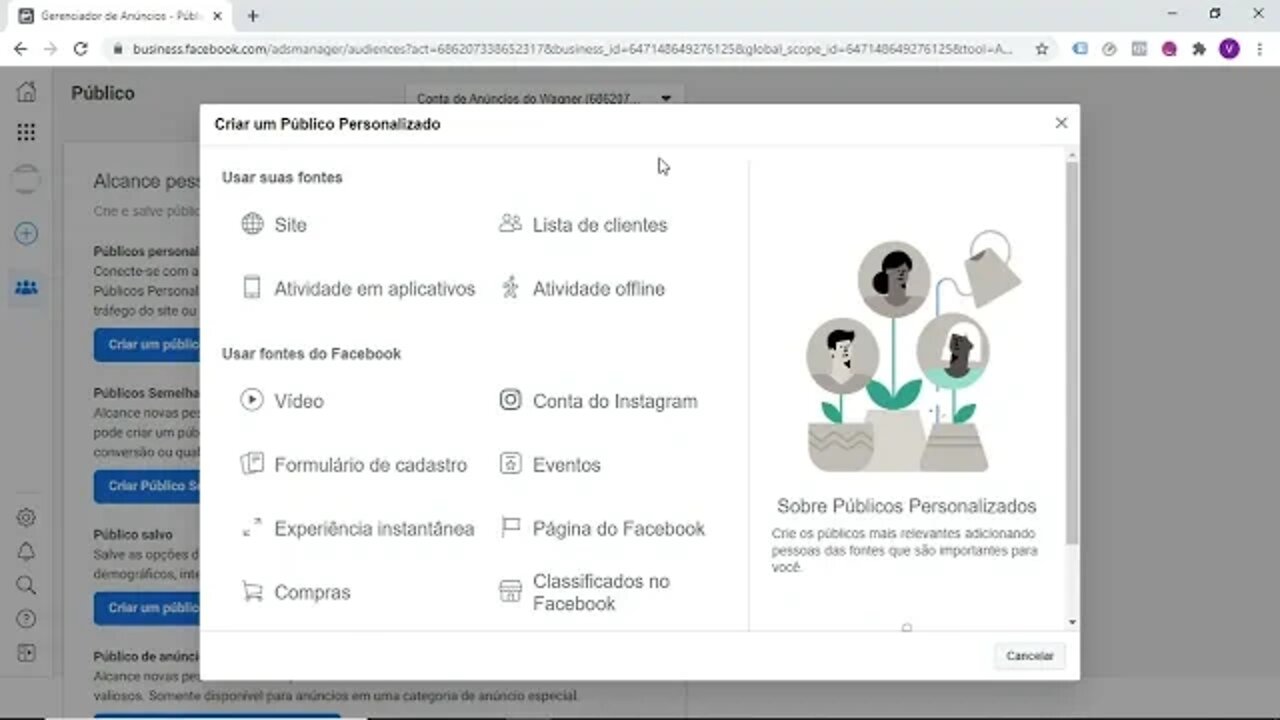Bookmark page with the star icon
Viewport: 1280px width, 720px height.
(x=1042, y=48)
